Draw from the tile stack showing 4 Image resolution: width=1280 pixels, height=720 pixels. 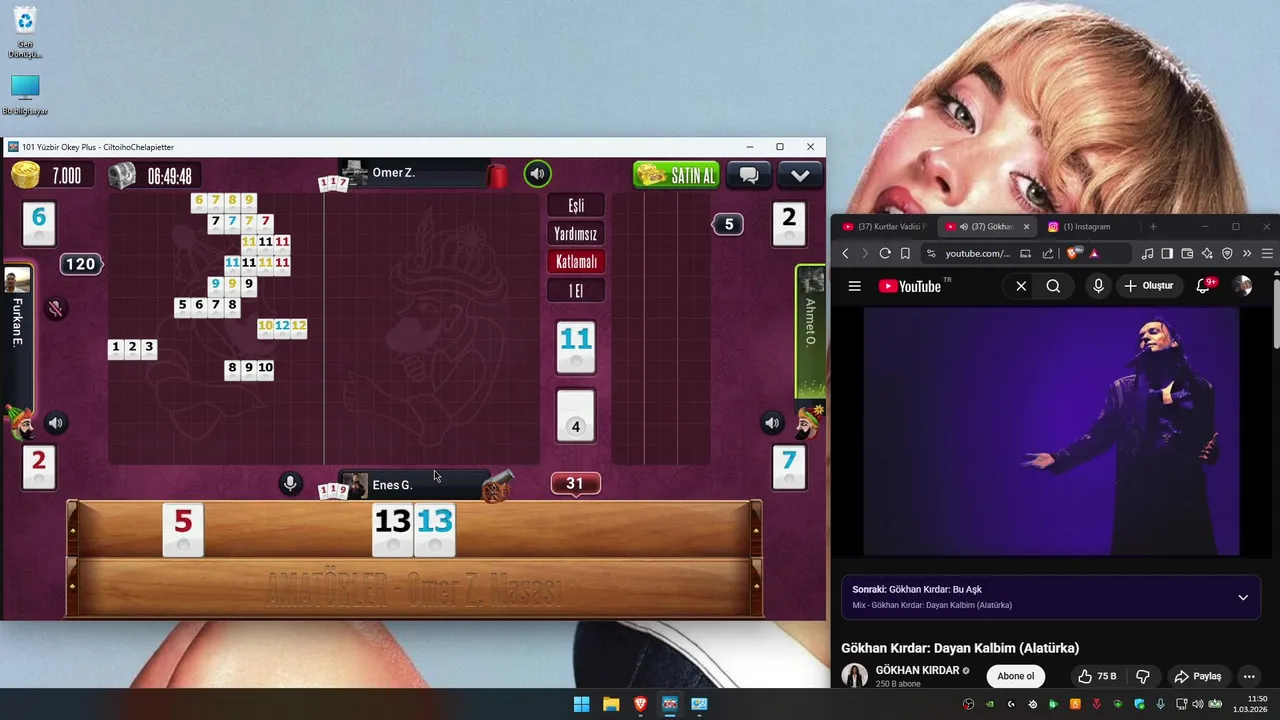coord(575,415)
